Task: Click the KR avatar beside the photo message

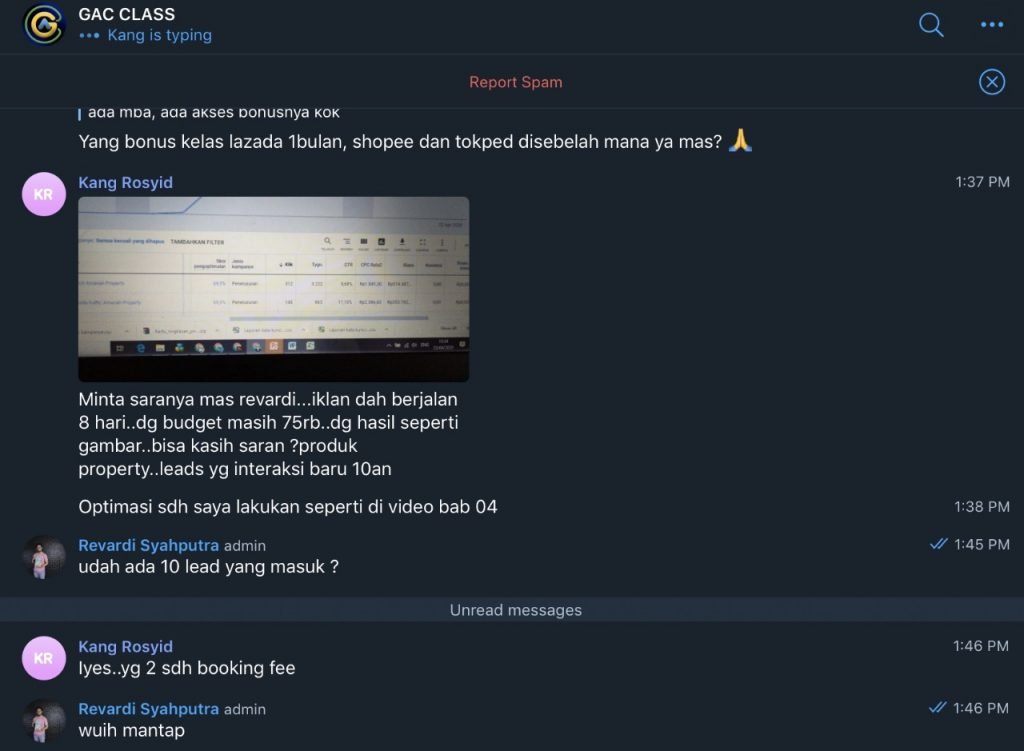Action: coord(44,194)
